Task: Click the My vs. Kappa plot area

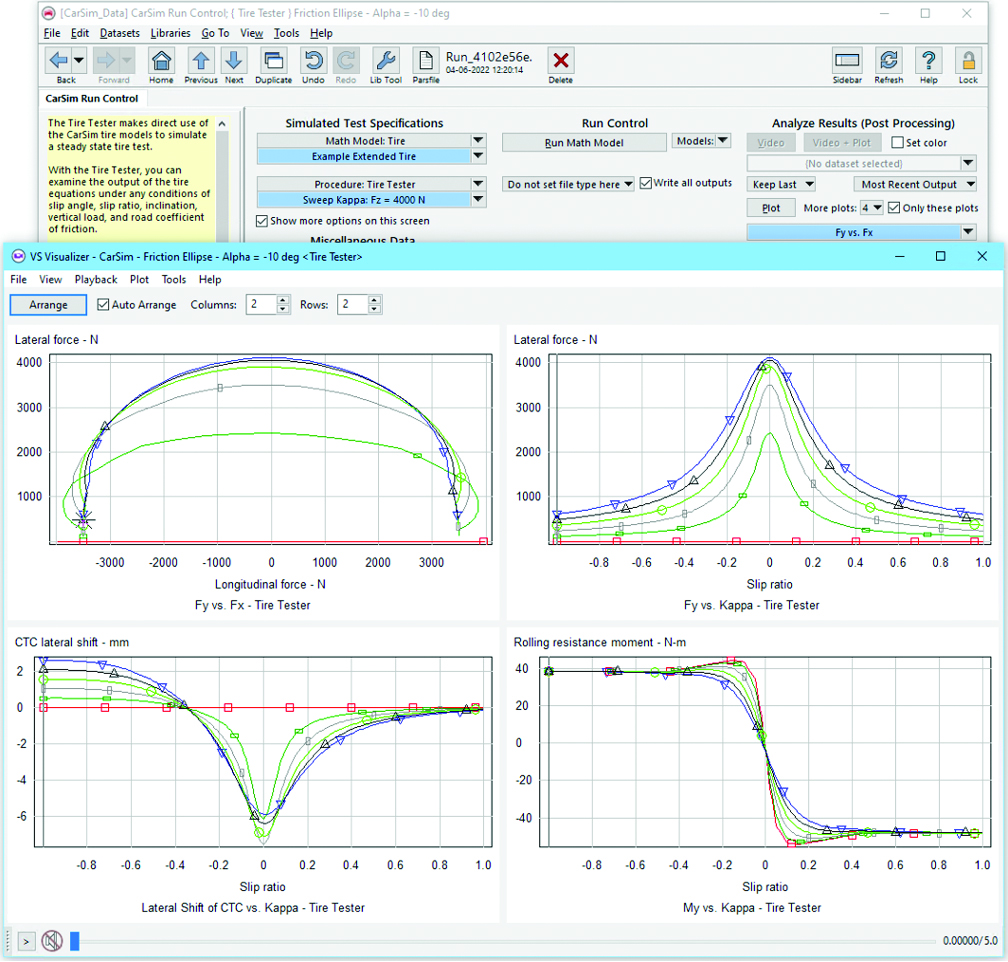Action: pos(765,751)
